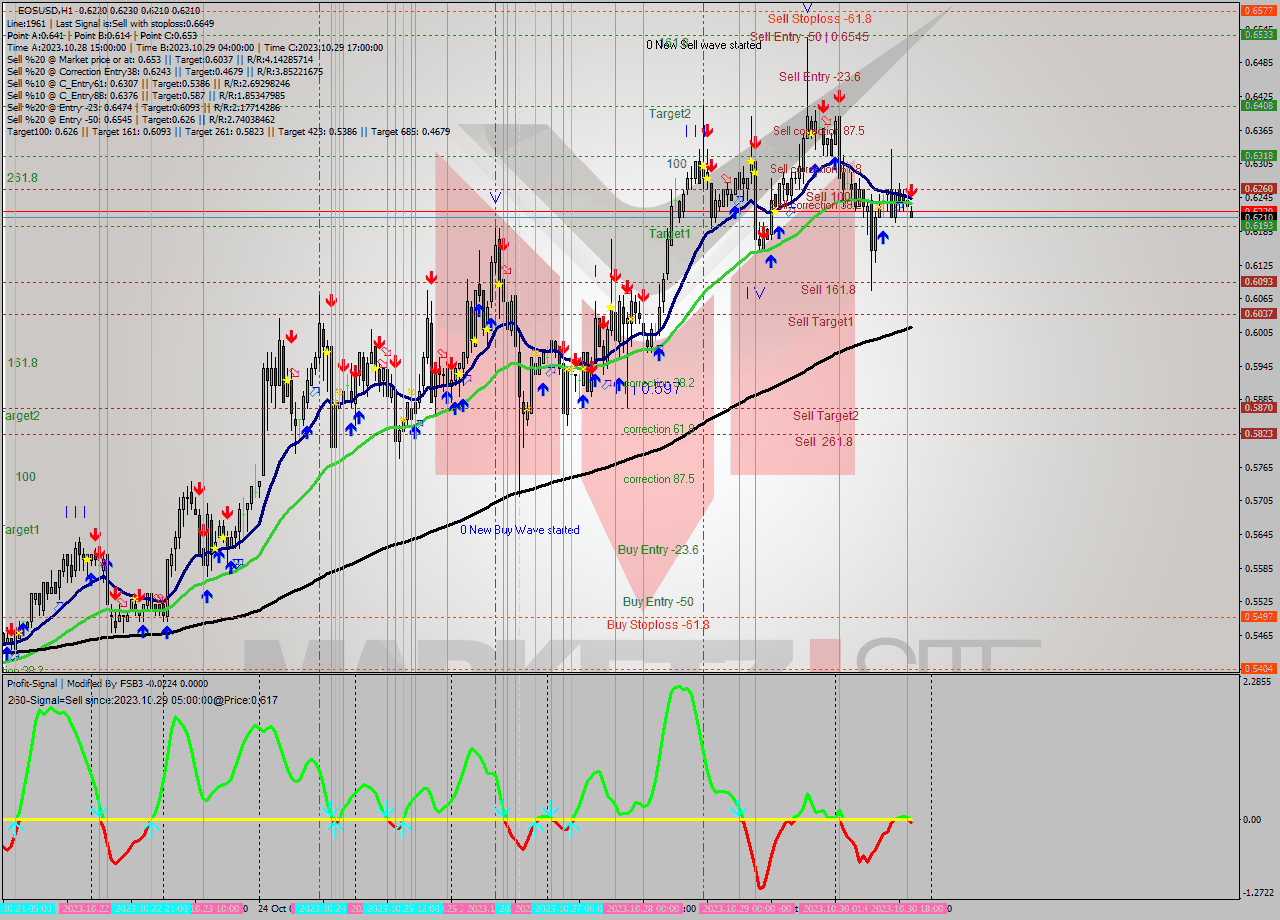The image size is (1280, 920).
Task: Click the '24 Oct' date on time axis
Action: click(x=272, y=909)
